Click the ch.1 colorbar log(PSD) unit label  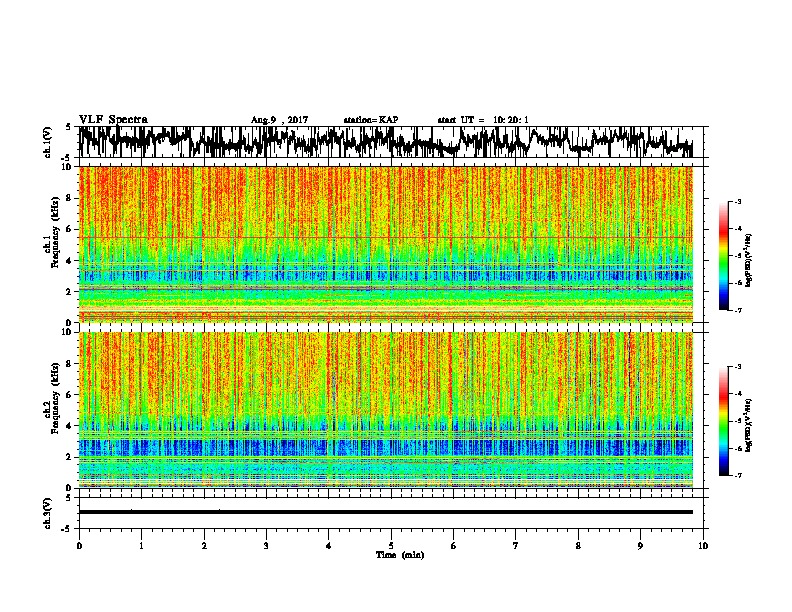point(749,261)
